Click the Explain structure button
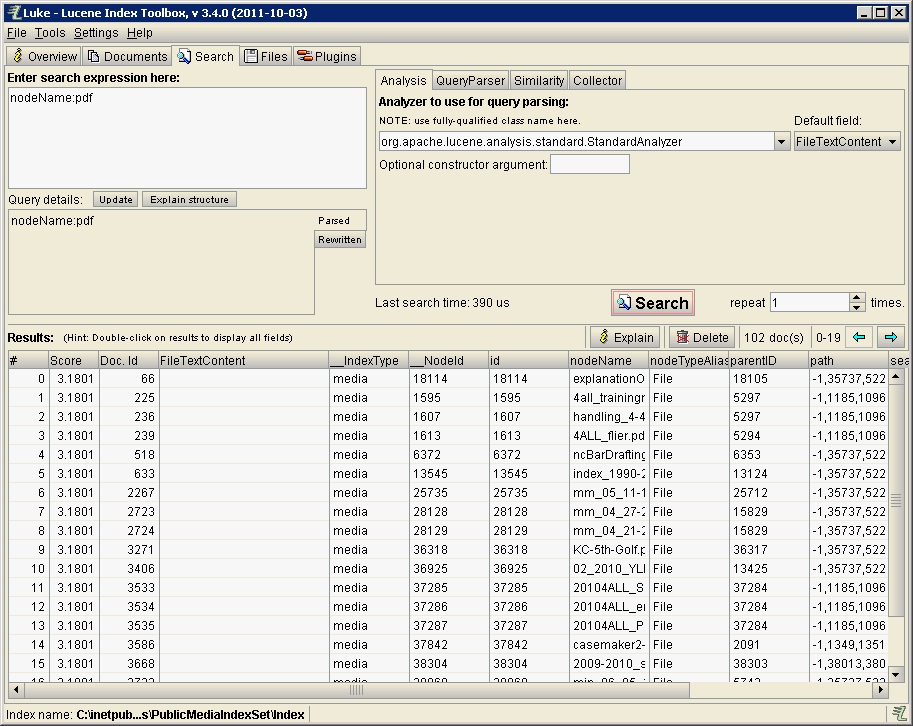This screenshot has height=726, width=913. (x=189, y=199)
